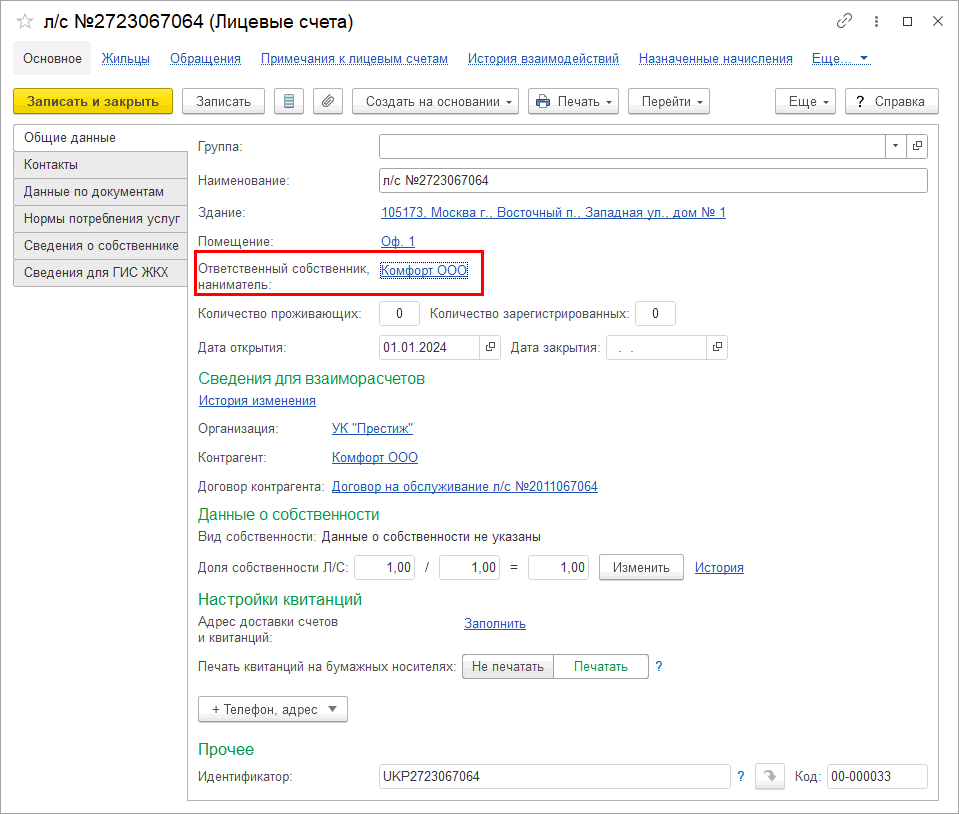The width and height of the screenshot is (959, 814).
Task: Open the Обращения navigation link
Action: click(206, 59)
